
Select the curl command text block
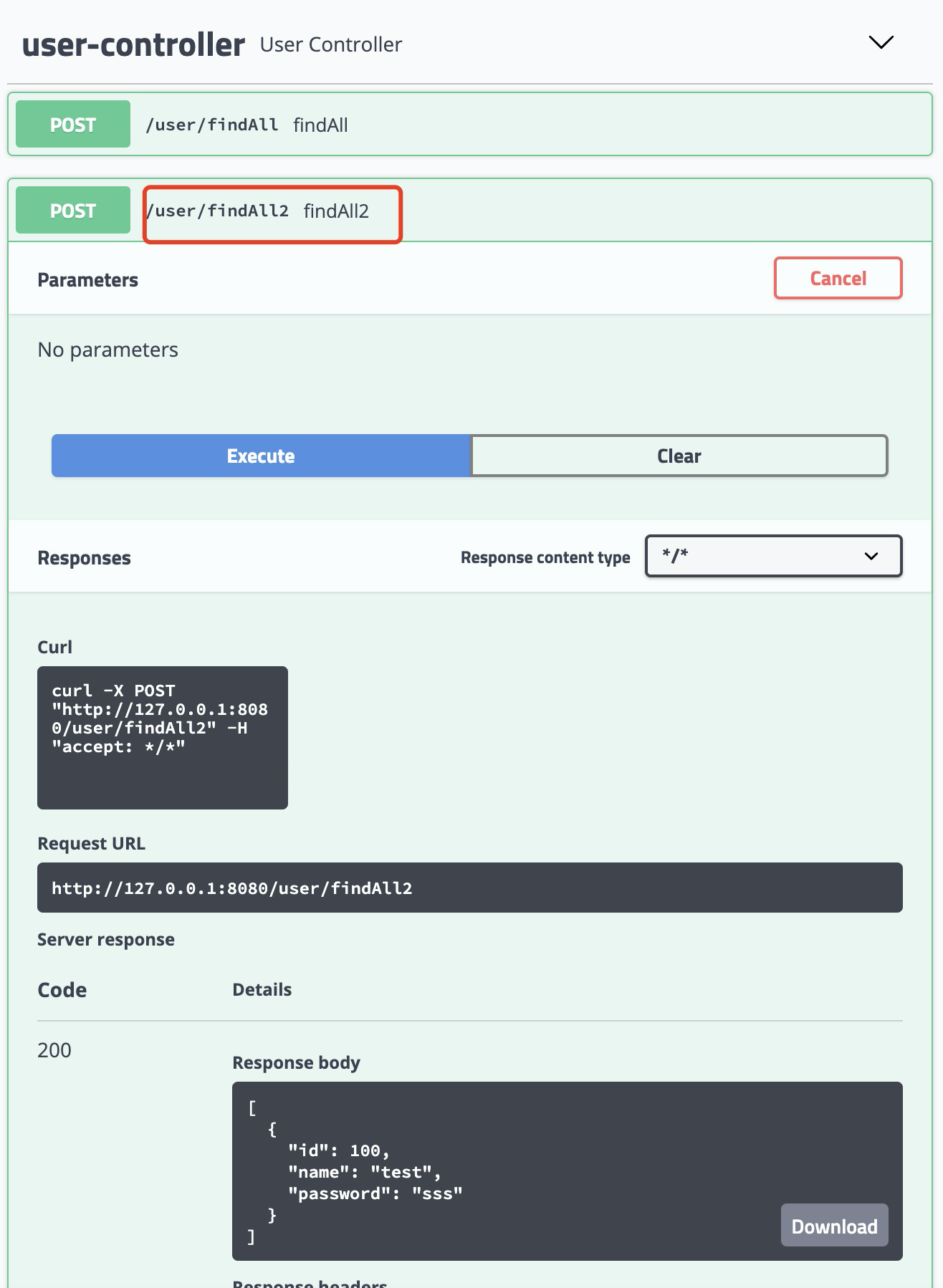pos(163,737)
